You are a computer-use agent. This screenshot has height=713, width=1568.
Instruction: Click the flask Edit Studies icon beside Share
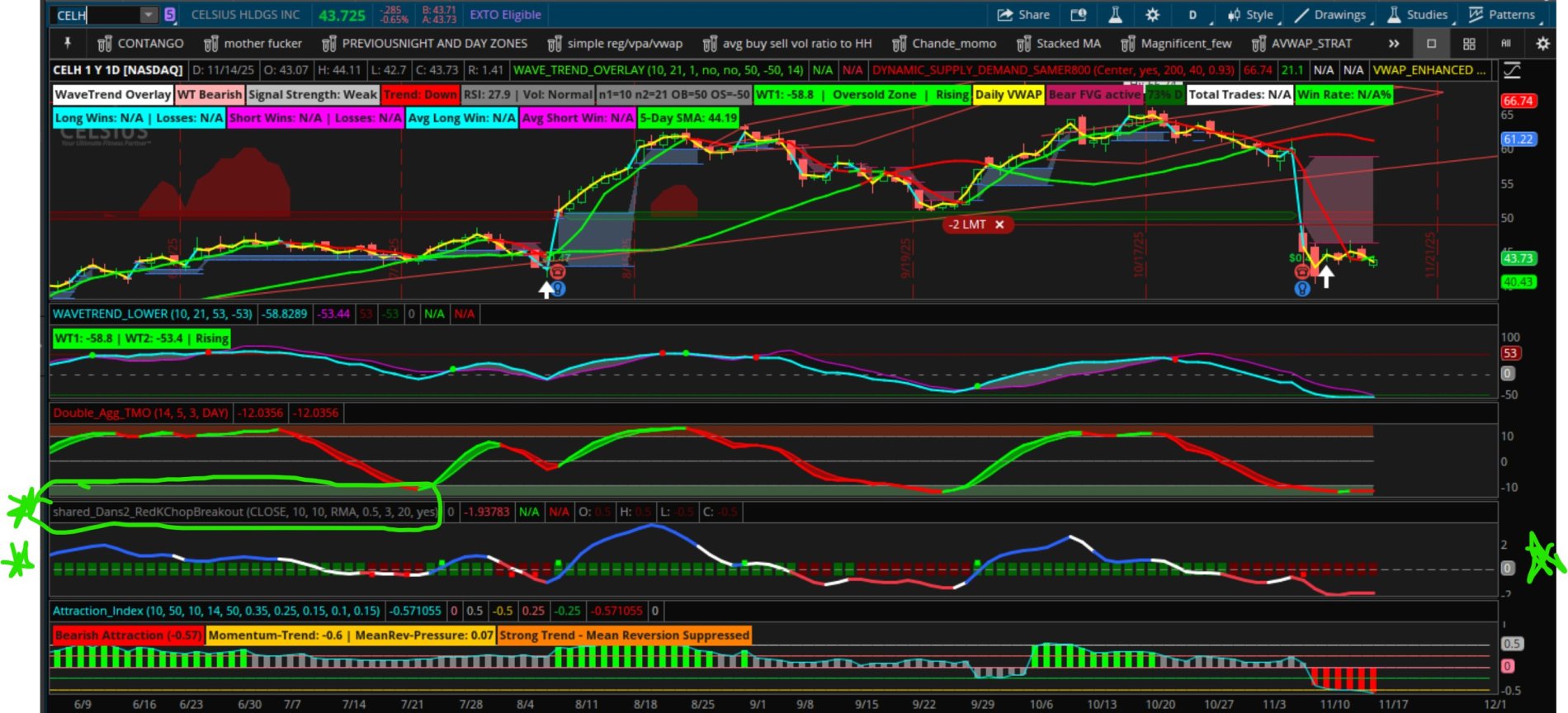tap(1115, 15)
